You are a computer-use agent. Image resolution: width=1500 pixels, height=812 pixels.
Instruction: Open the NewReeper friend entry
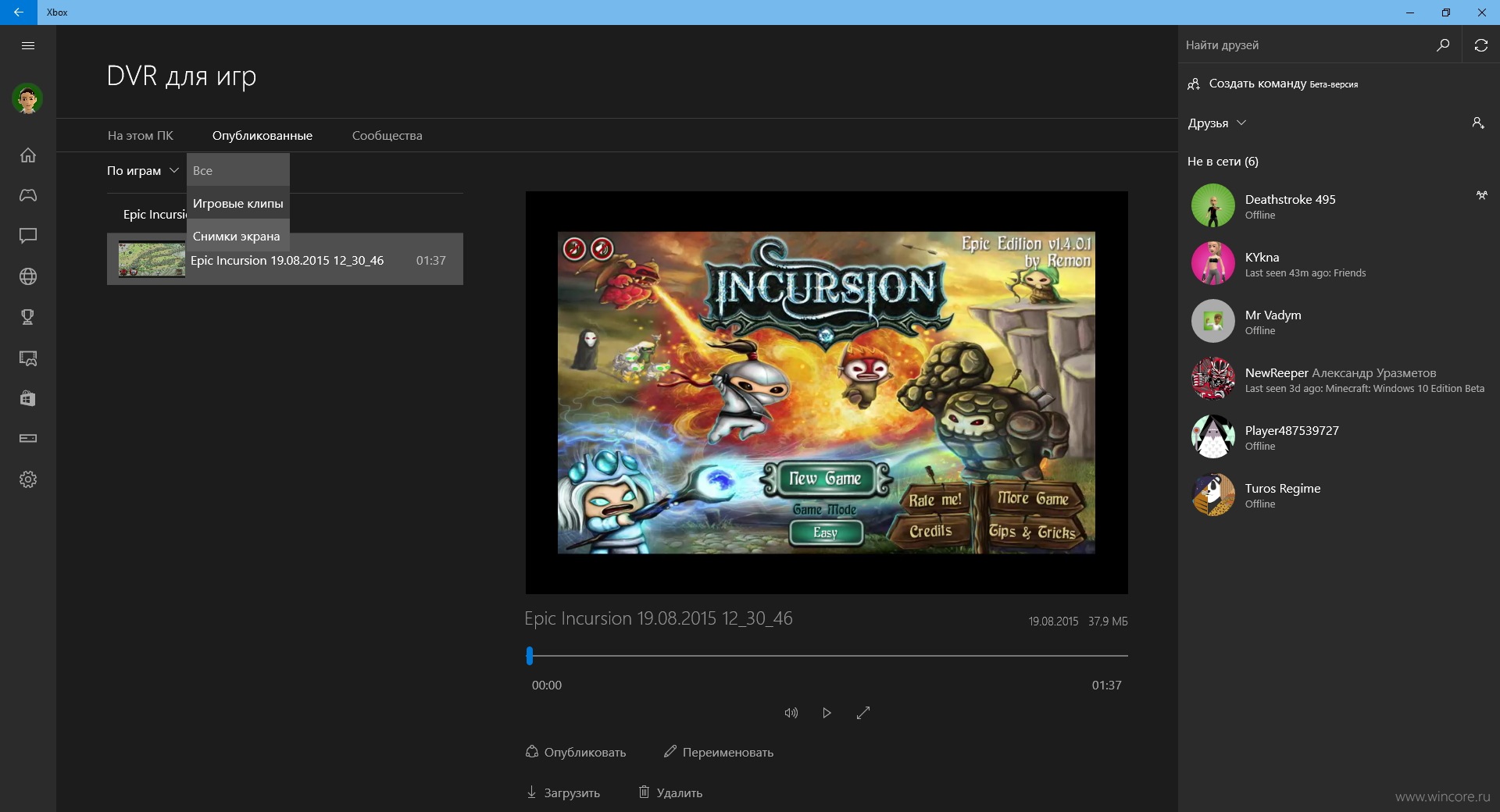pos(1339,379)
